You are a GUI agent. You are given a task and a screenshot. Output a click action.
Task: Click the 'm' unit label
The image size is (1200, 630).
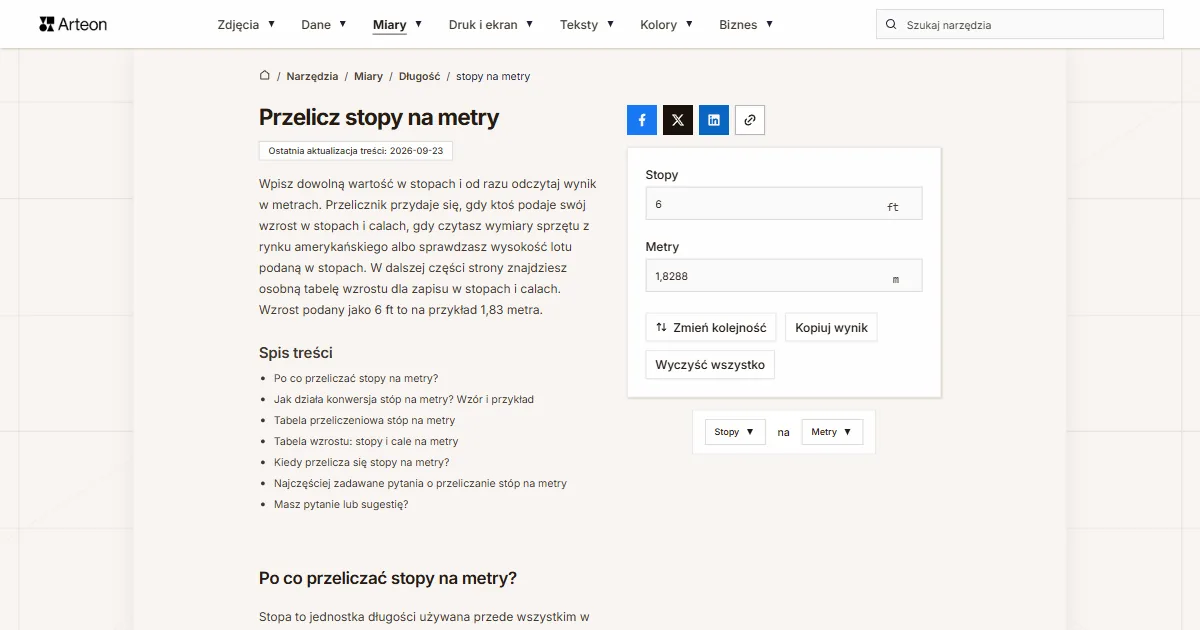[x=896, y=280]
